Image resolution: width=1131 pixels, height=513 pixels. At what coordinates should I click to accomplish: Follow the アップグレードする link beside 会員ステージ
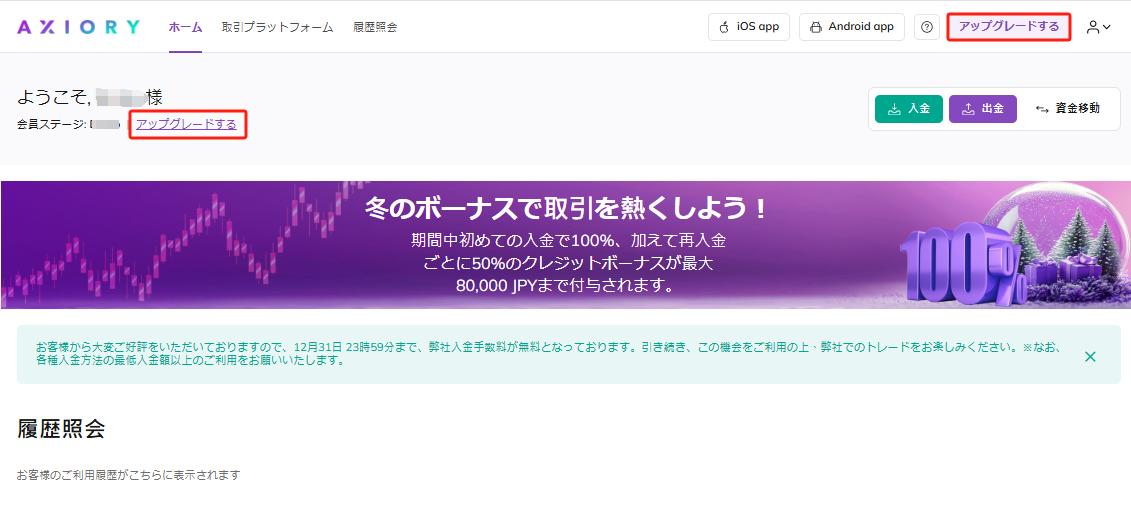tap(186, 124)
